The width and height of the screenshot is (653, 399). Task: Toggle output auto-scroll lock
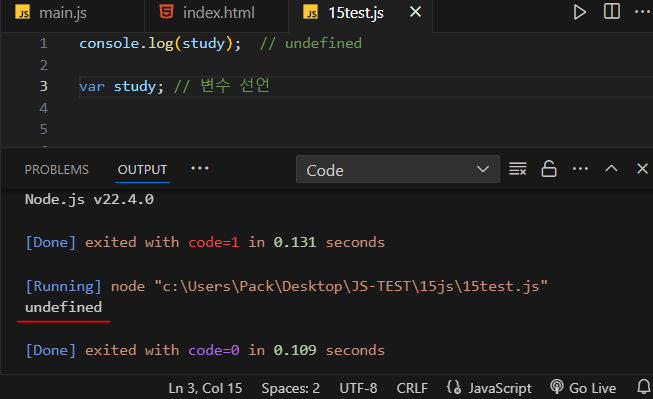[x=549, y=169]
